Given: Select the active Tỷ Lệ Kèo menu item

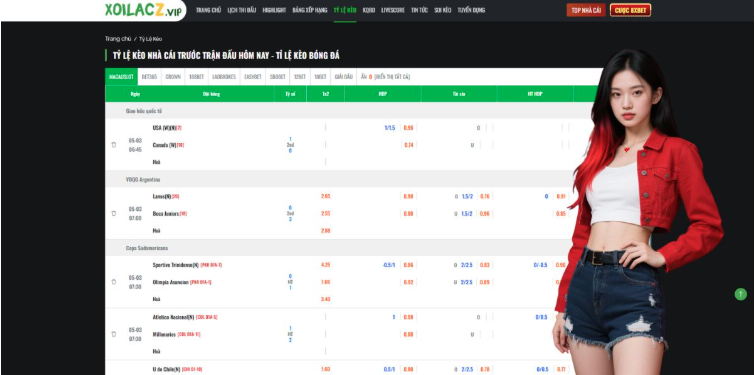Looking at the screenshot, I should pyautogui.click(x=345, y=10).
